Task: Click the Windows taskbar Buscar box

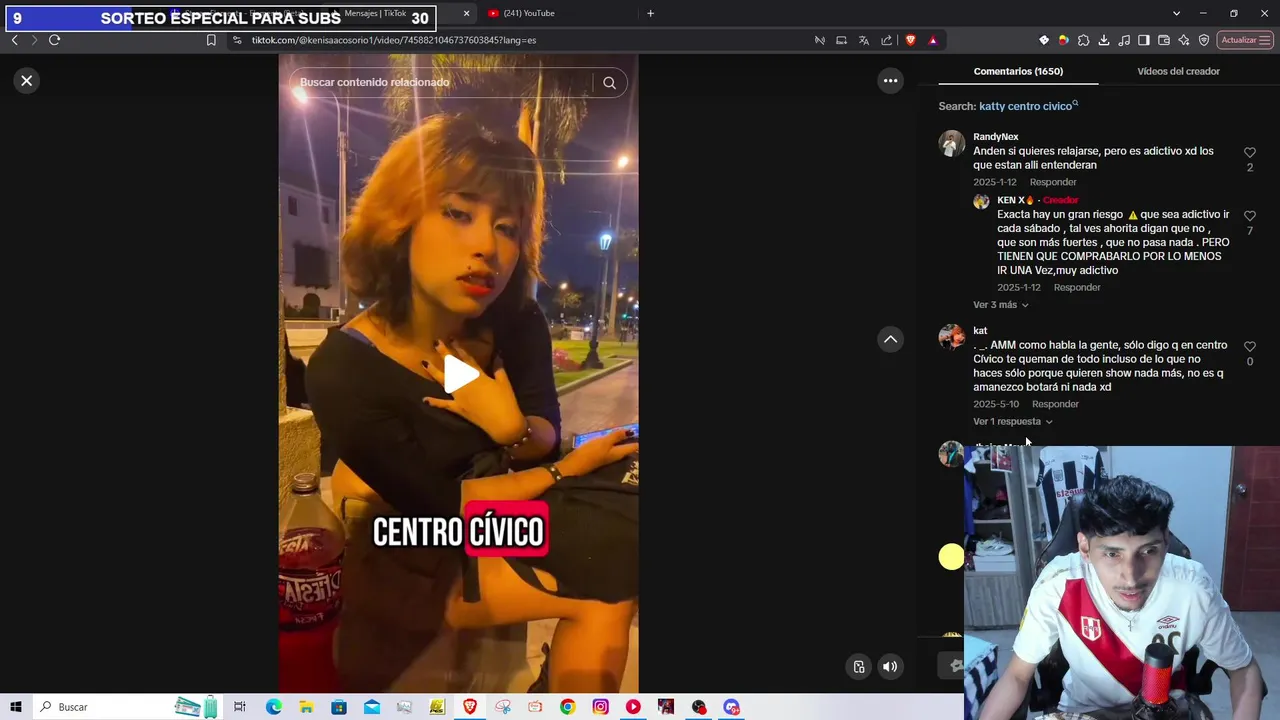Action: pyautogui.click(x=127, y=707)
